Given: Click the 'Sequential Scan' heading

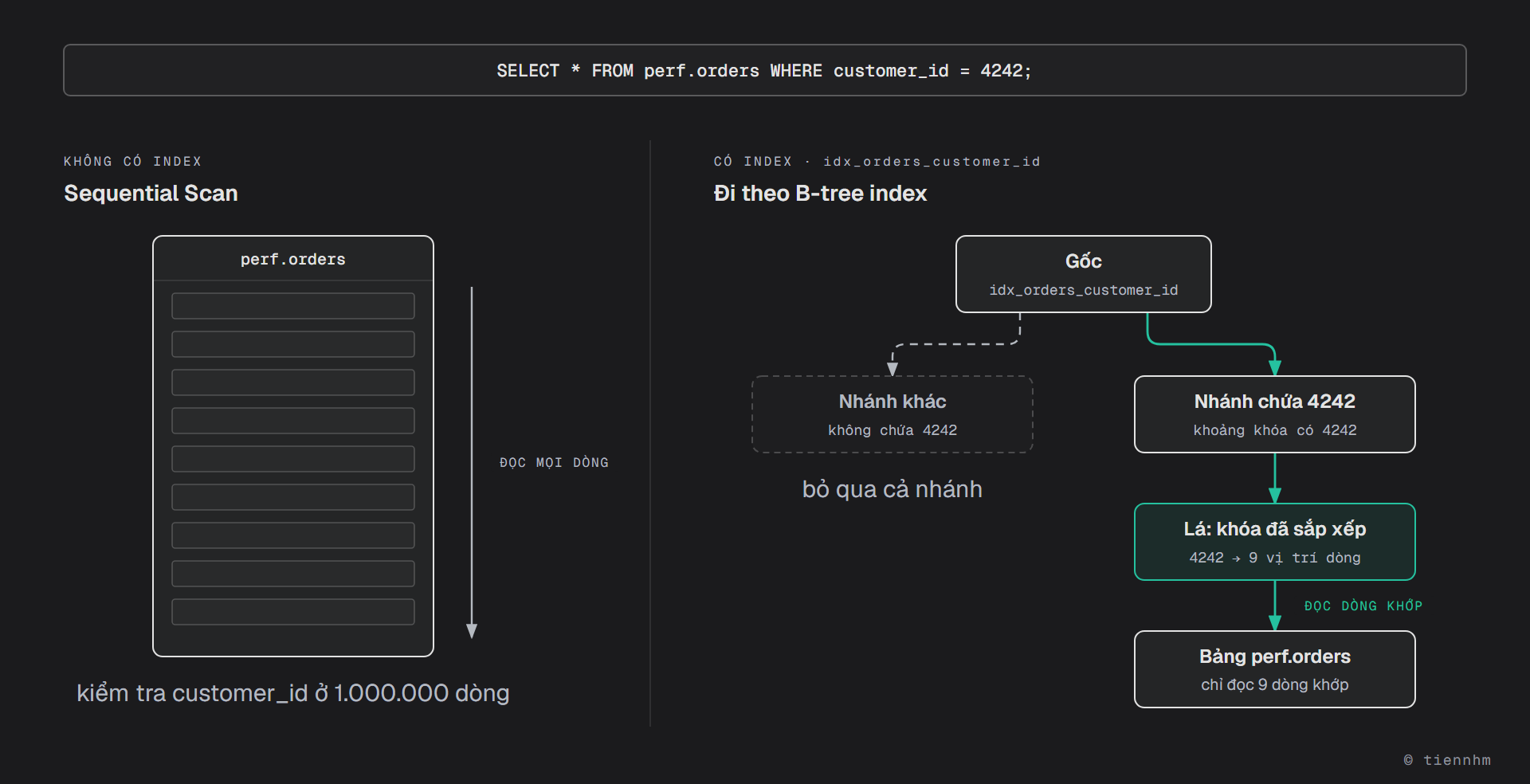Looking at the screenshot, I should pos(151,193).
